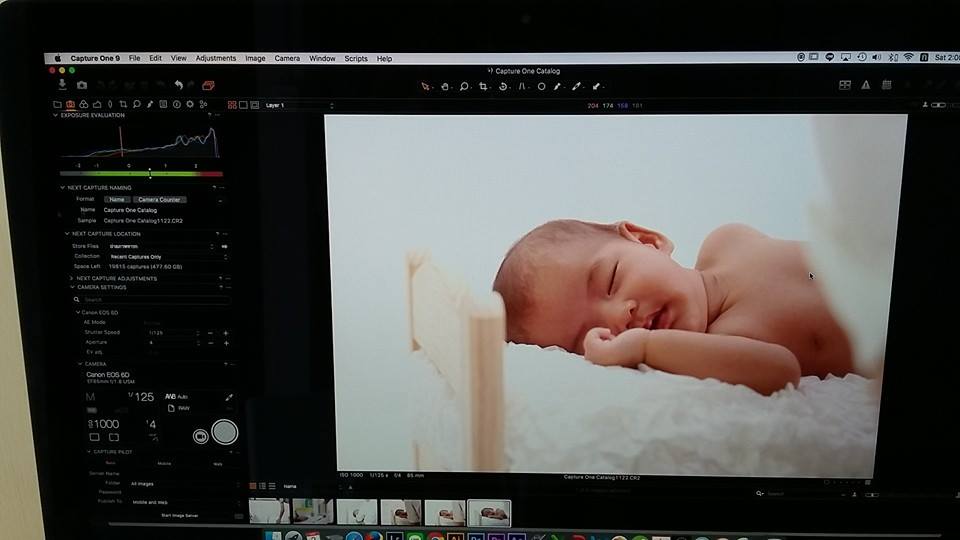960x540 pixels.
Task: Click the Start Image Server button
Action: tap(179, 516)
